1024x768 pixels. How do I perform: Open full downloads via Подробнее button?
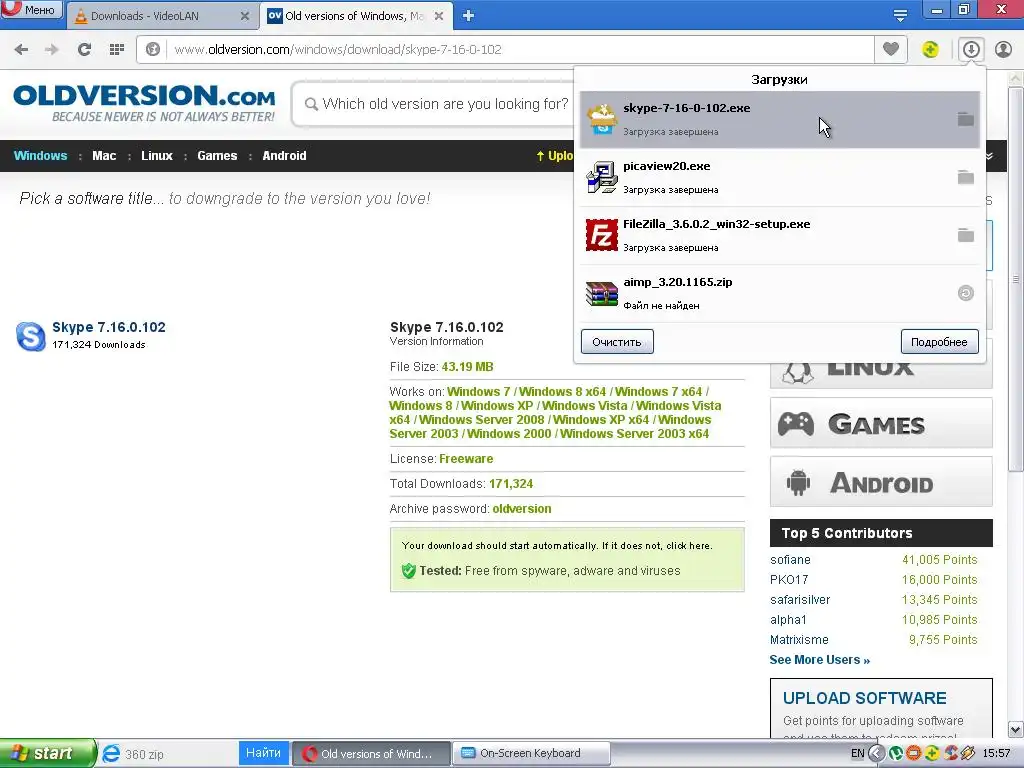tap(939, 342)
